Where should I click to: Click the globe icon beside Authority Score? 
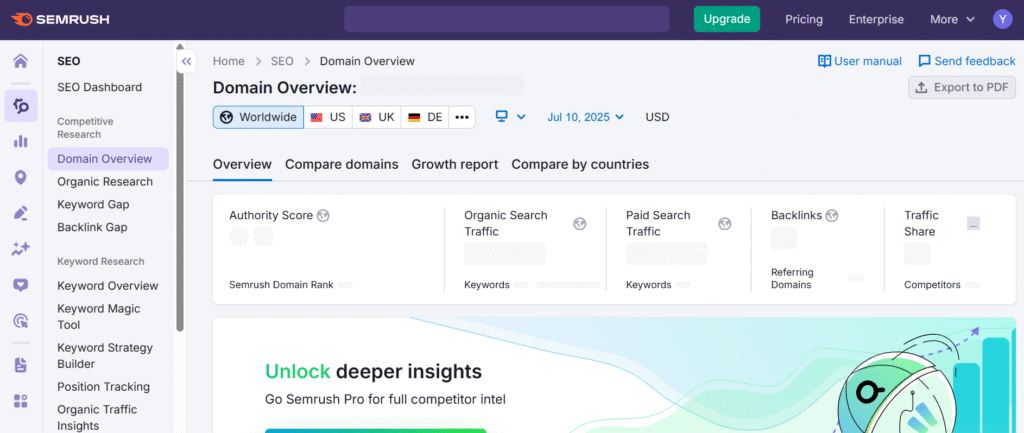click(323, 215)
